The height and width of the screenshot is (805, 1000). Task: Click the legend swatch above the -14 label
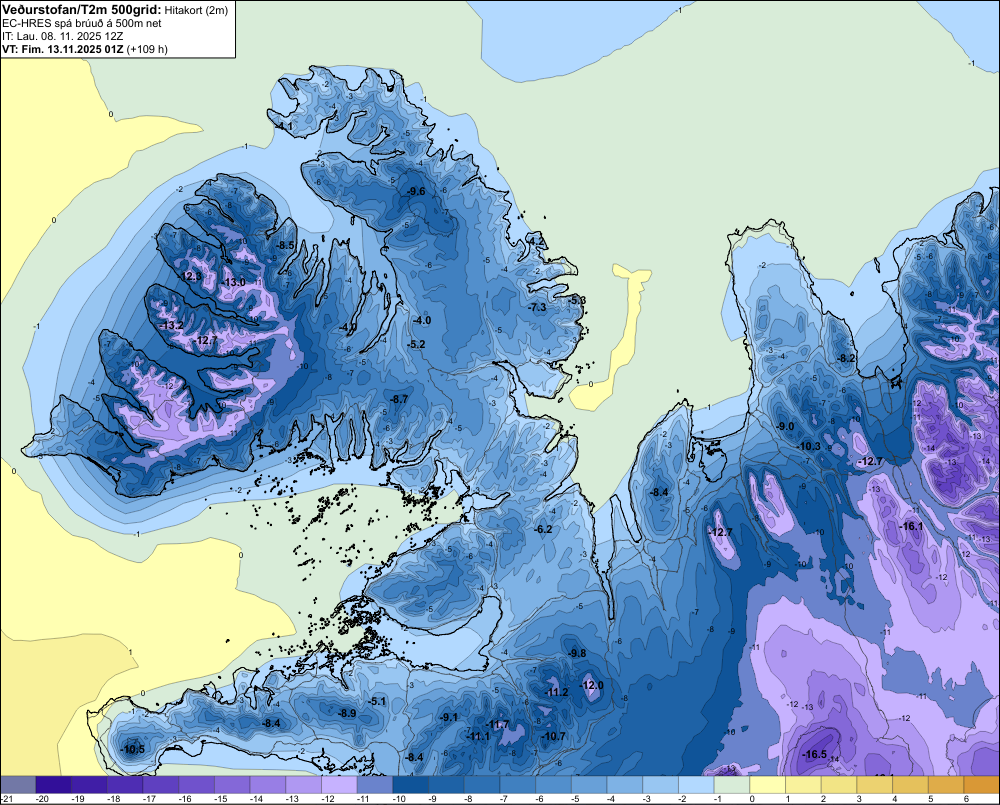(x=268, y=785)
